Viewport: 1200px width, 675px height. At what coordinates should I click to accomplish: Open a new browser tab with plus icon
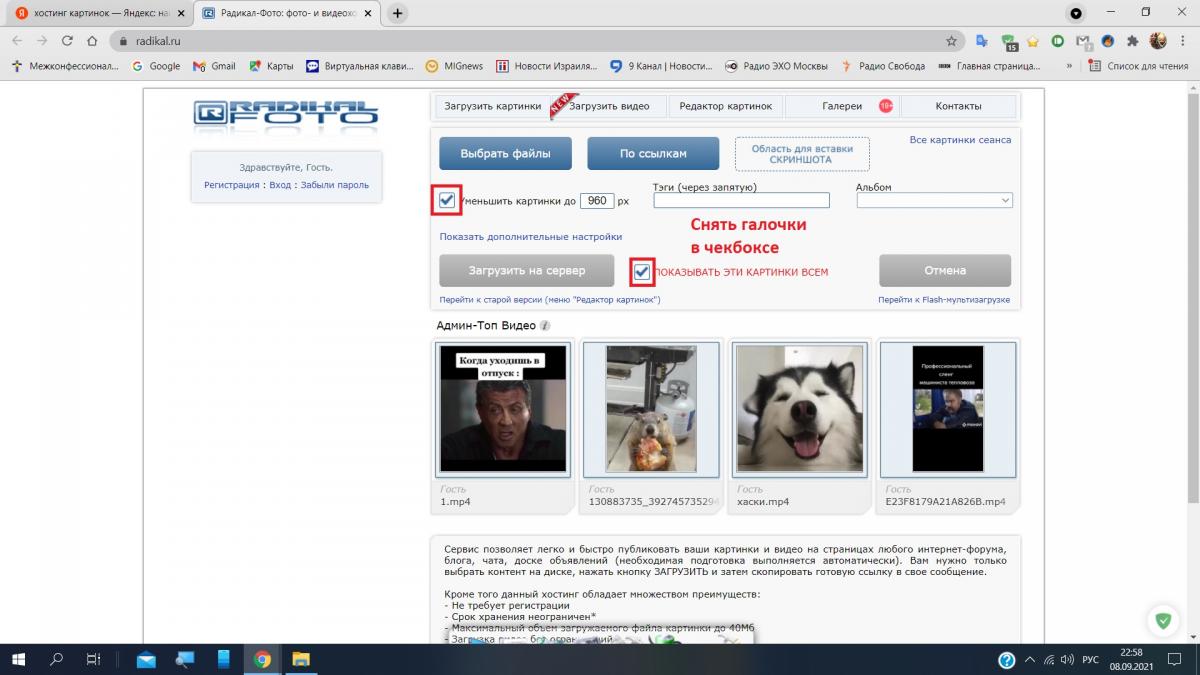click(398, 13)
